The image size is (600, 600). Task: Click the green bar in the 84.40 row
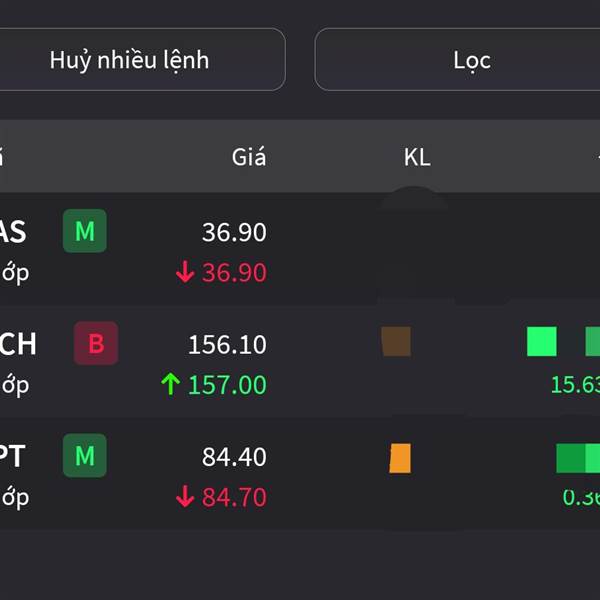tap(576, 458)
